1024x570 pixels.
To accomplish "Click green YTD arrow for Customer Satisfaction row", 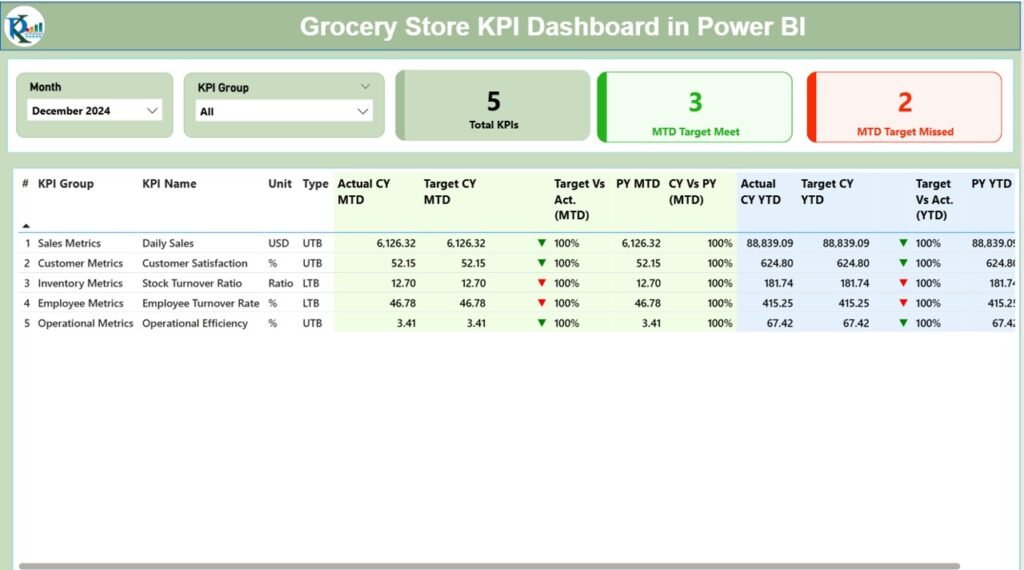I will point(903,263).
